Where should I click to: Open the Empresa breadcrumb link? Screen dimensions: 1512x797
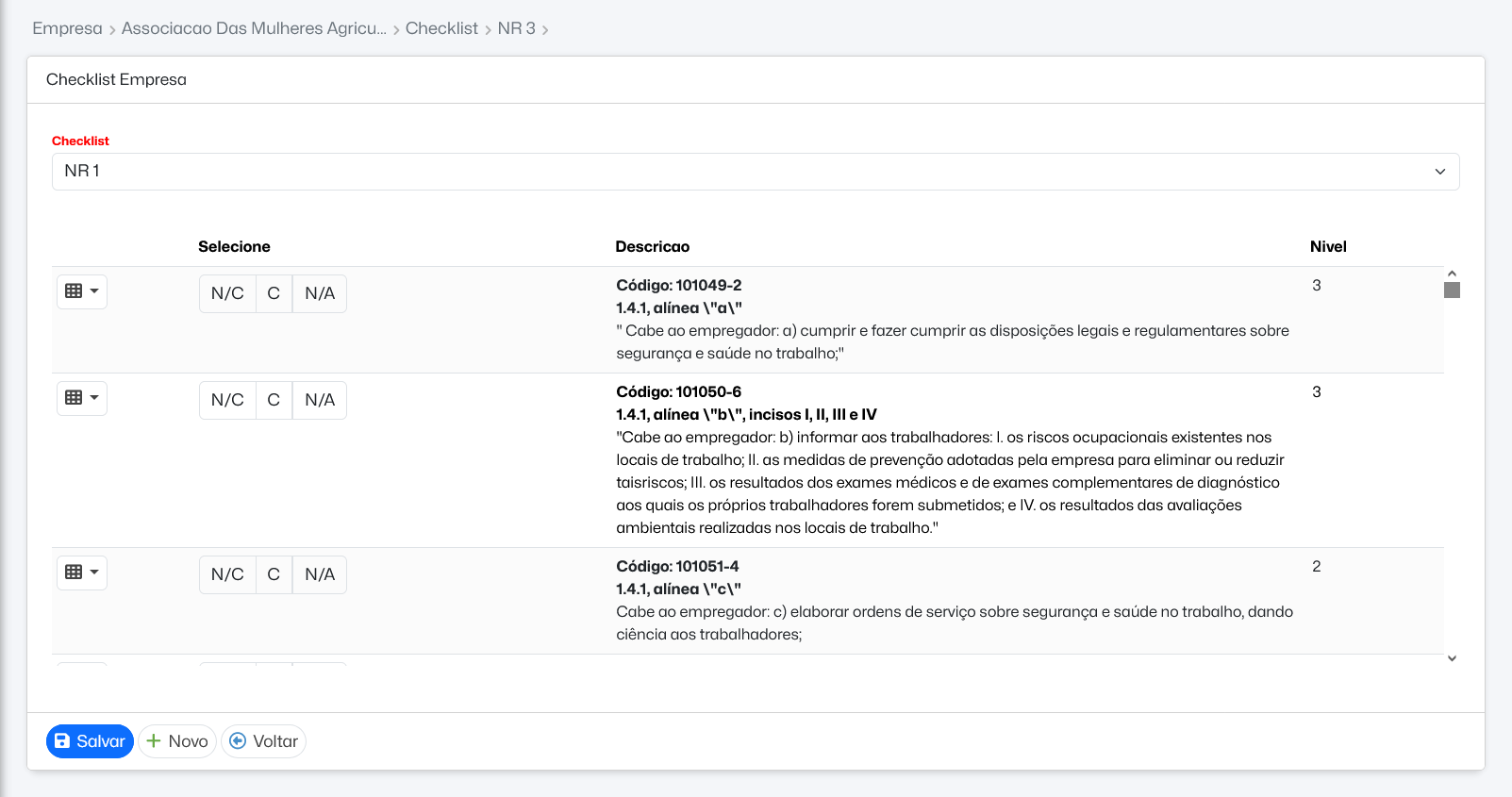tap(67, 28)
